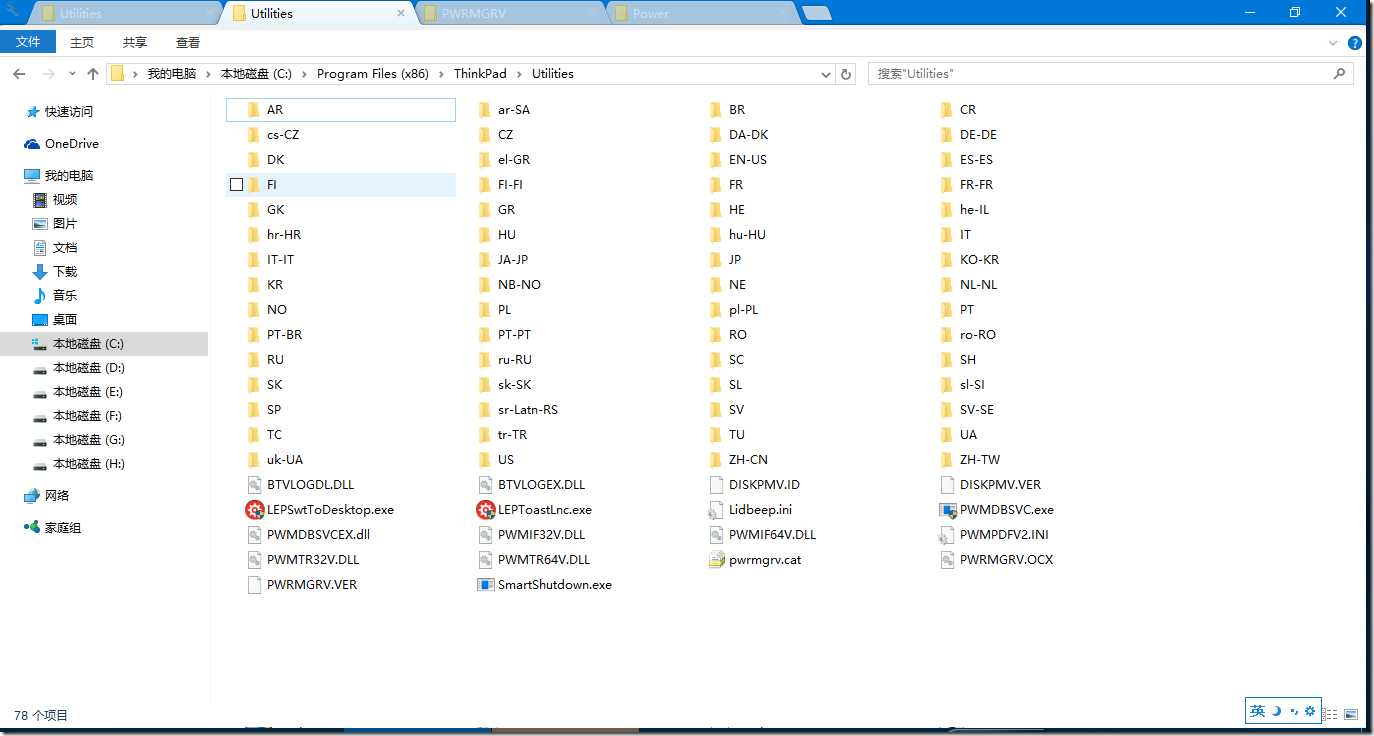Select 网络 in the navigation pane

[x=57, y=496]
